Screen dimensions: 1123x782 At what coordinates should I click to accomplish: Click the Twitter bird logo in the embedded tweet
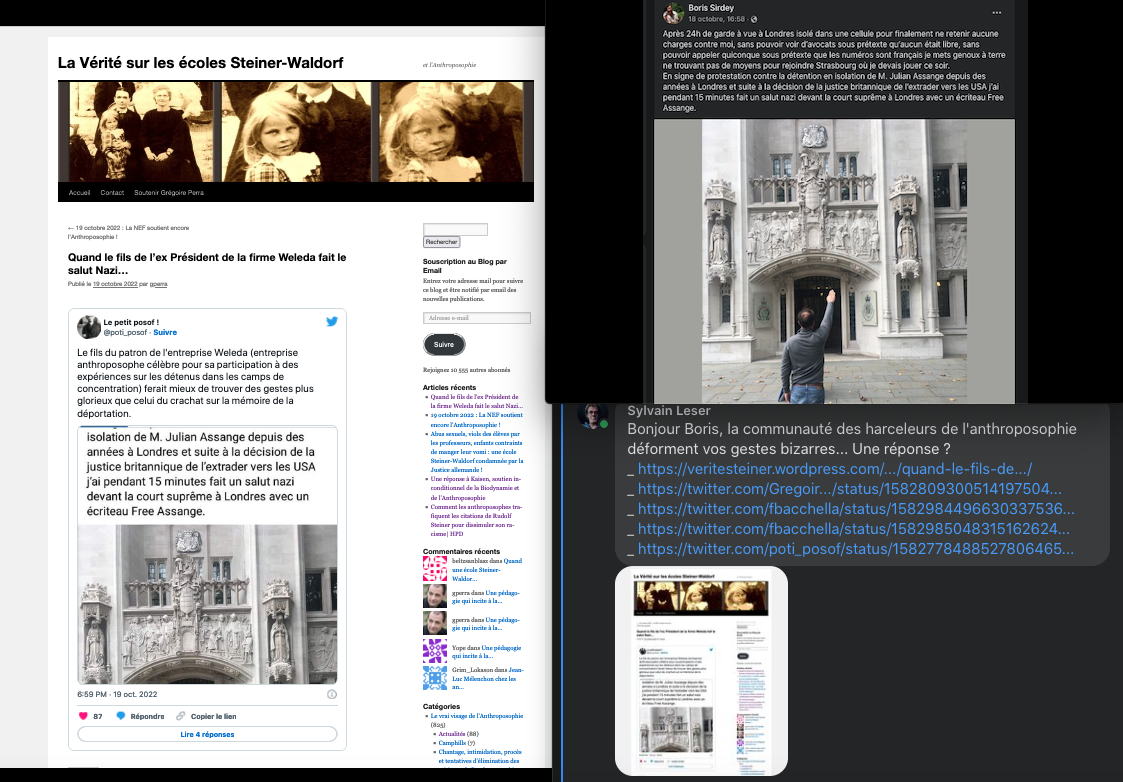click(x=332, y=321)
